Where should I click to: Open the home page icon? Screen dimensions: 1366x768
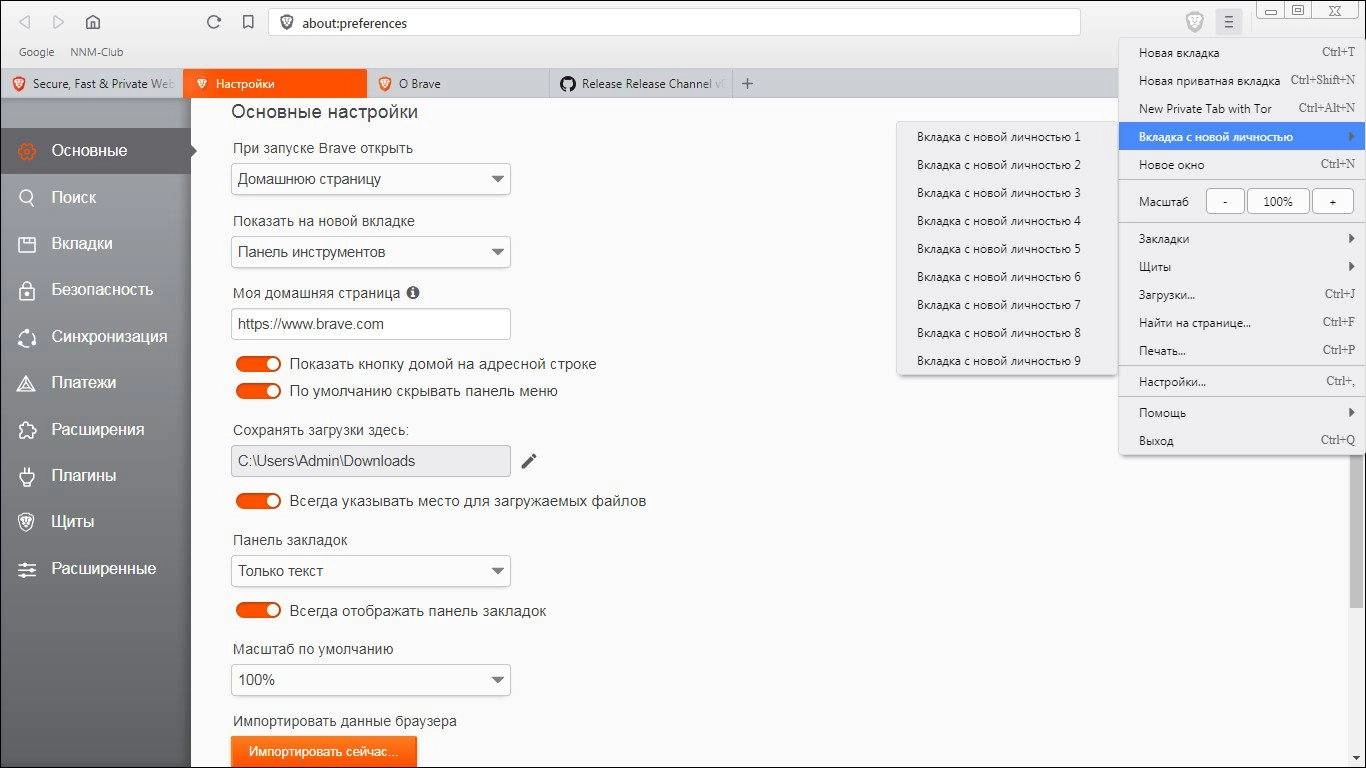pos(92,22)
